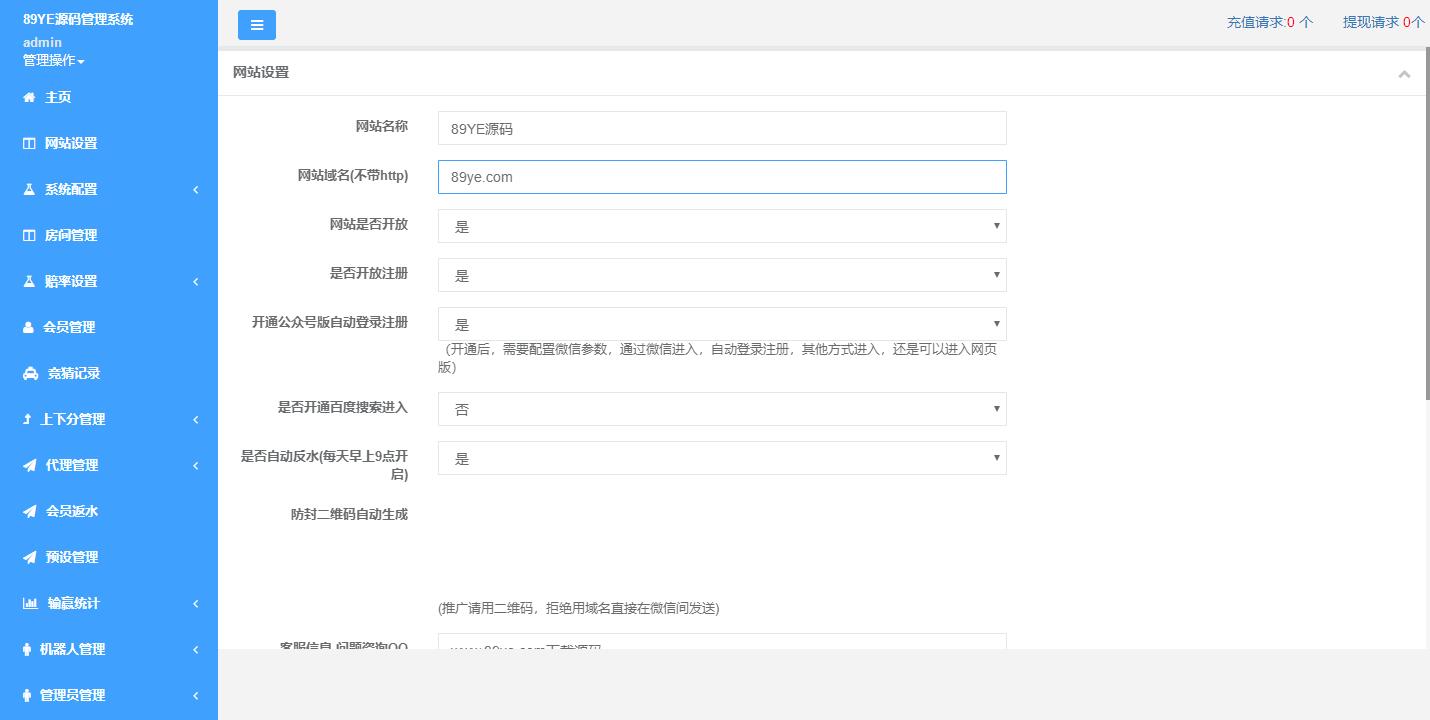Expand the 输赢统计 submenu arrow

(x=196, y=603)
